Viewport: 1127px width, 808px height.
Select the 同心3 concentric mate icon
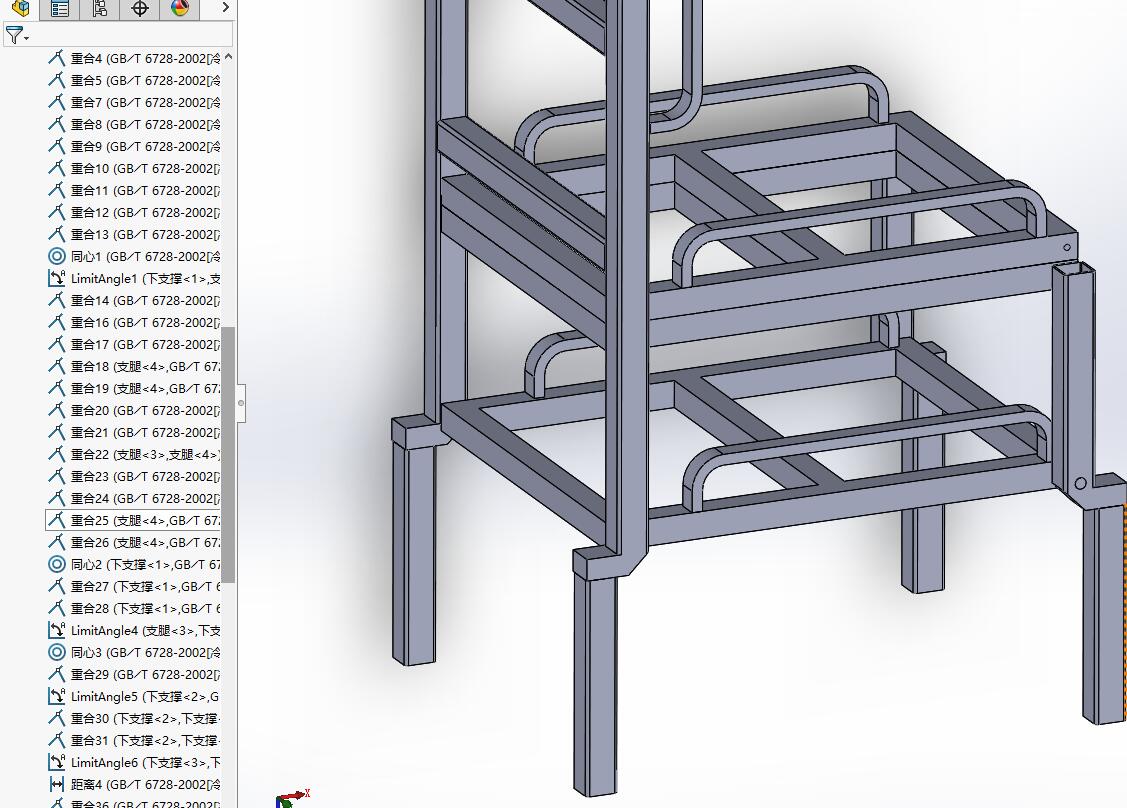pos(57,652)
